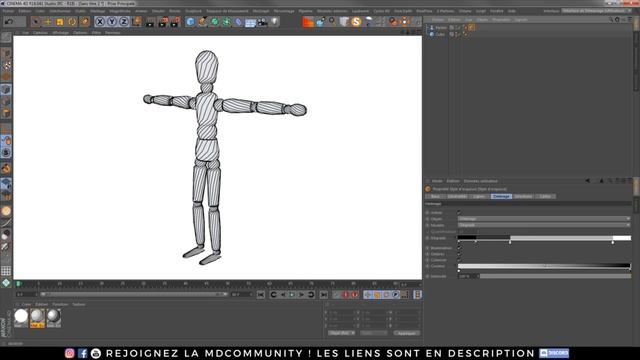Click the orange S plugin icon
The image size is (640, 360).
[356, 22]
